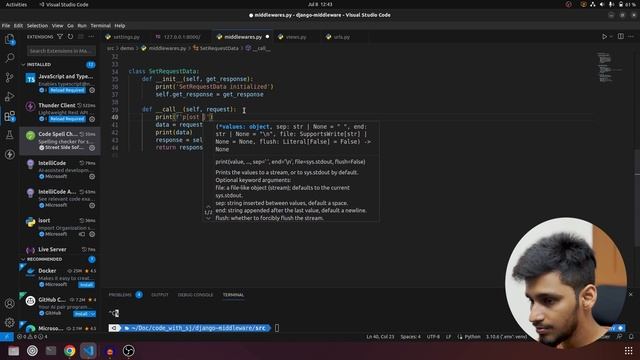Image resolution: width=640 pixels, height=360 pixels.
Task: Open notifications bell in status bar
Action: click(x=631, y=337)
